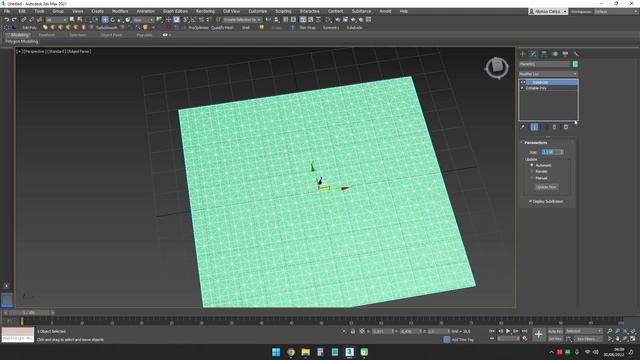Open the user account dropdown
Viewport: 640px width, 360px height.
point(548,11)
